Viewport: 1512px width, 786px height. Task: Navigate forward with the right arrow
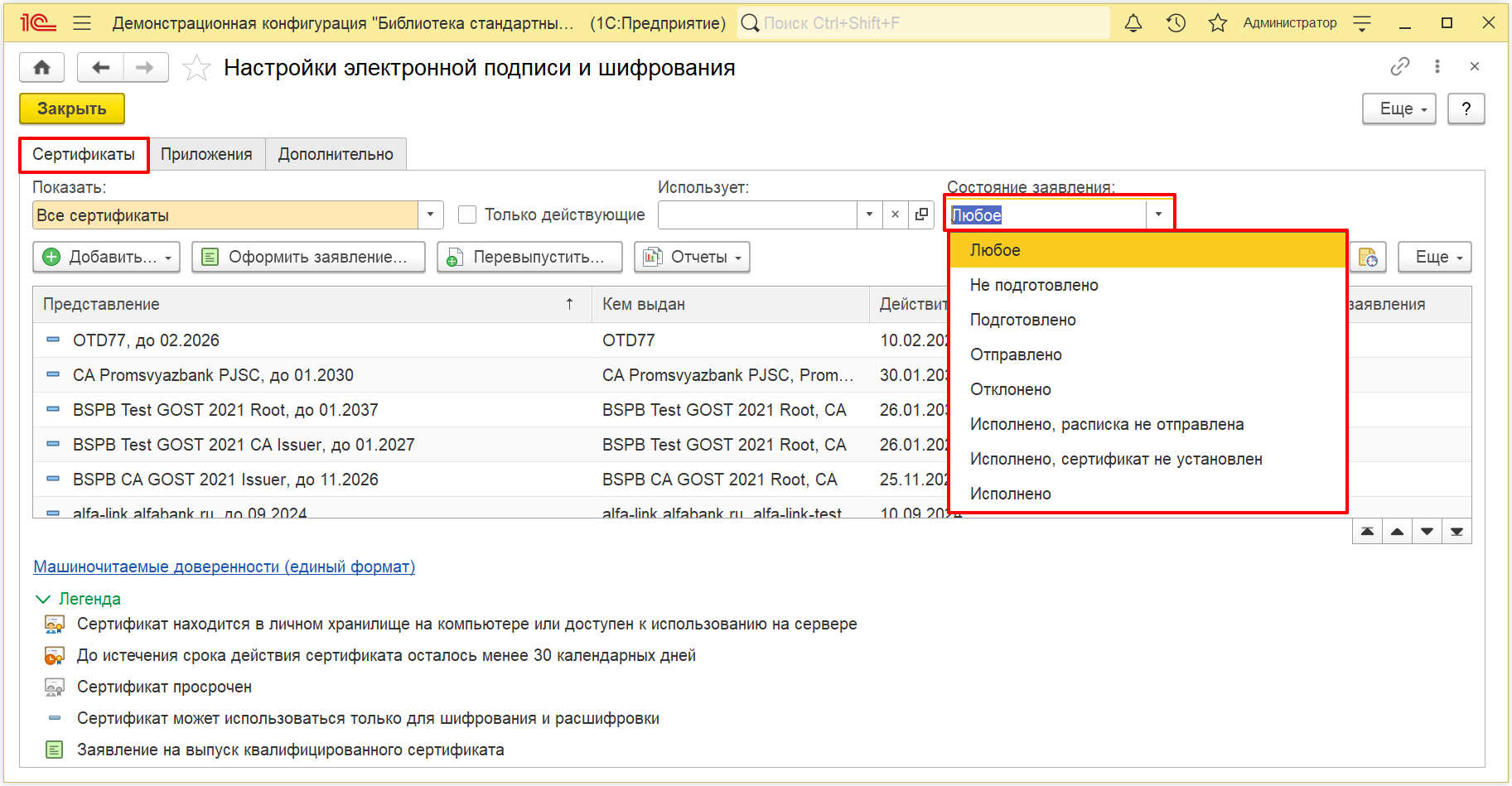tap(145, 67)
